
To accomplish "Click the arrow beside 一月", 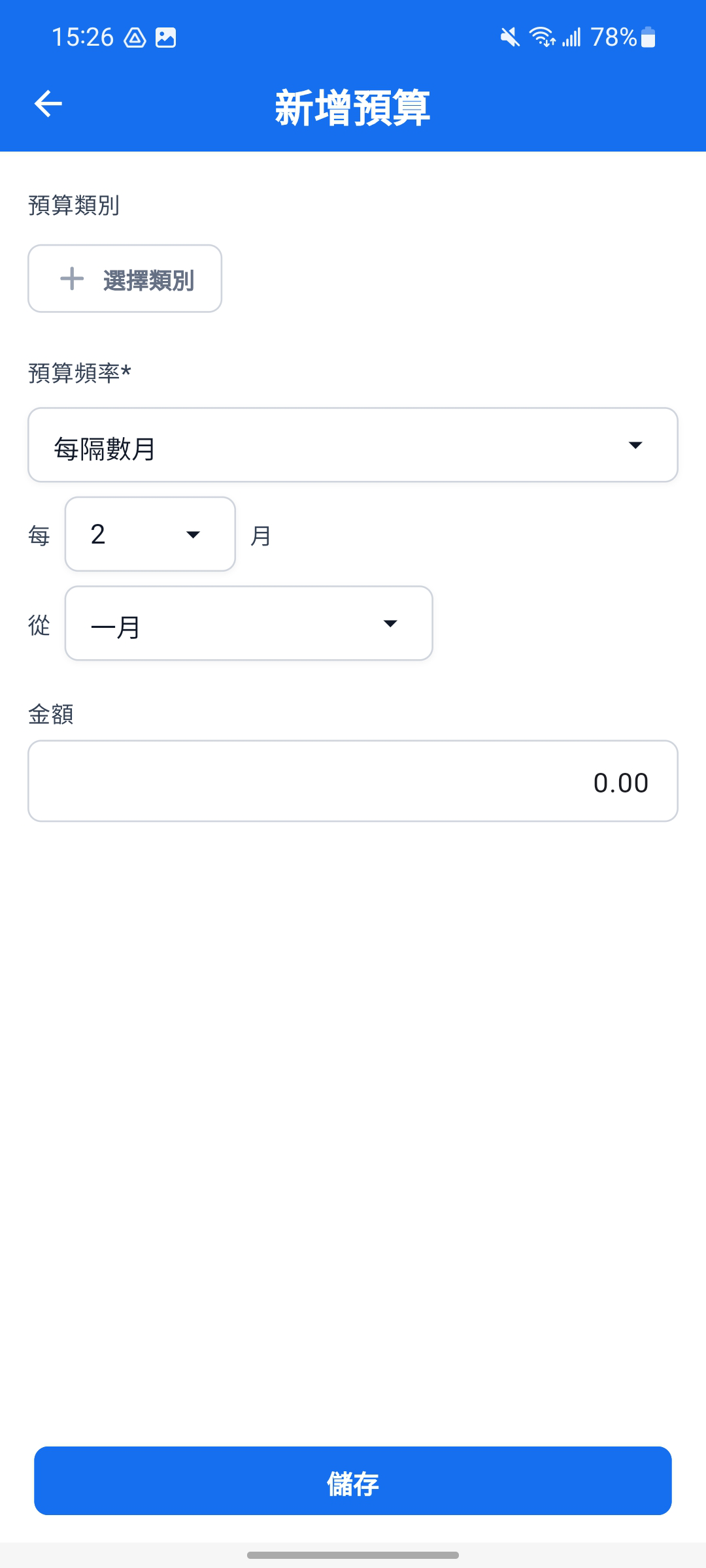I will [x=390, y=624].
